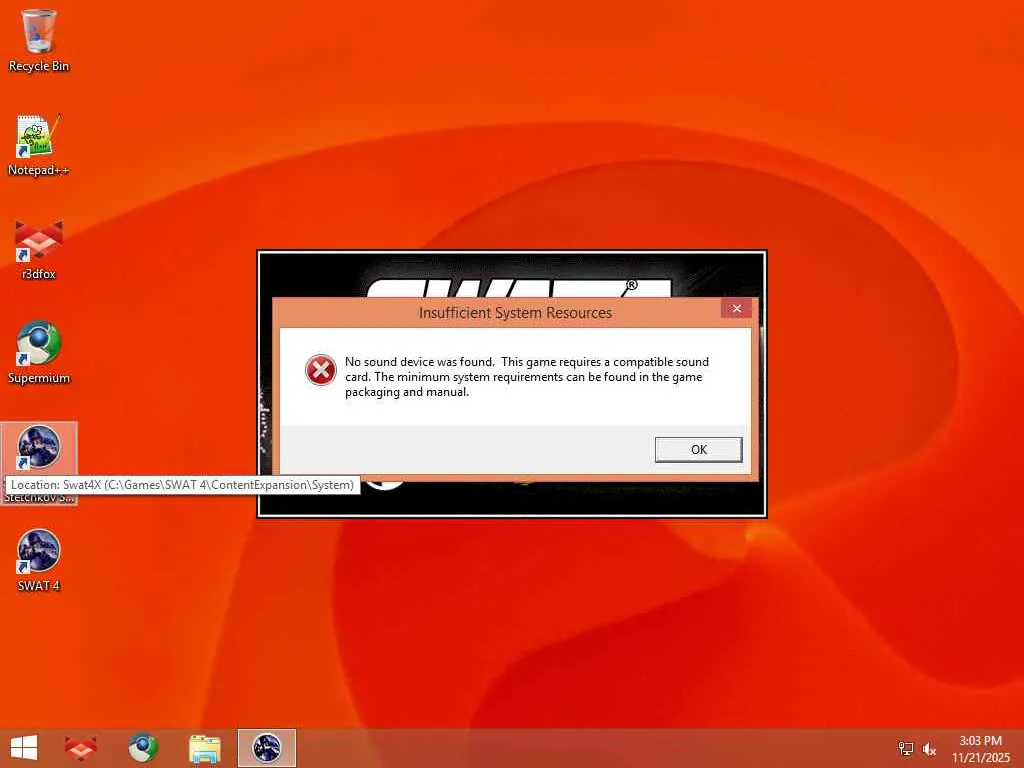The width and height of the screenshot is (1024, 768).
Task: Open the taskbar clock showing 3:03 PM
Action: [980, 749]
